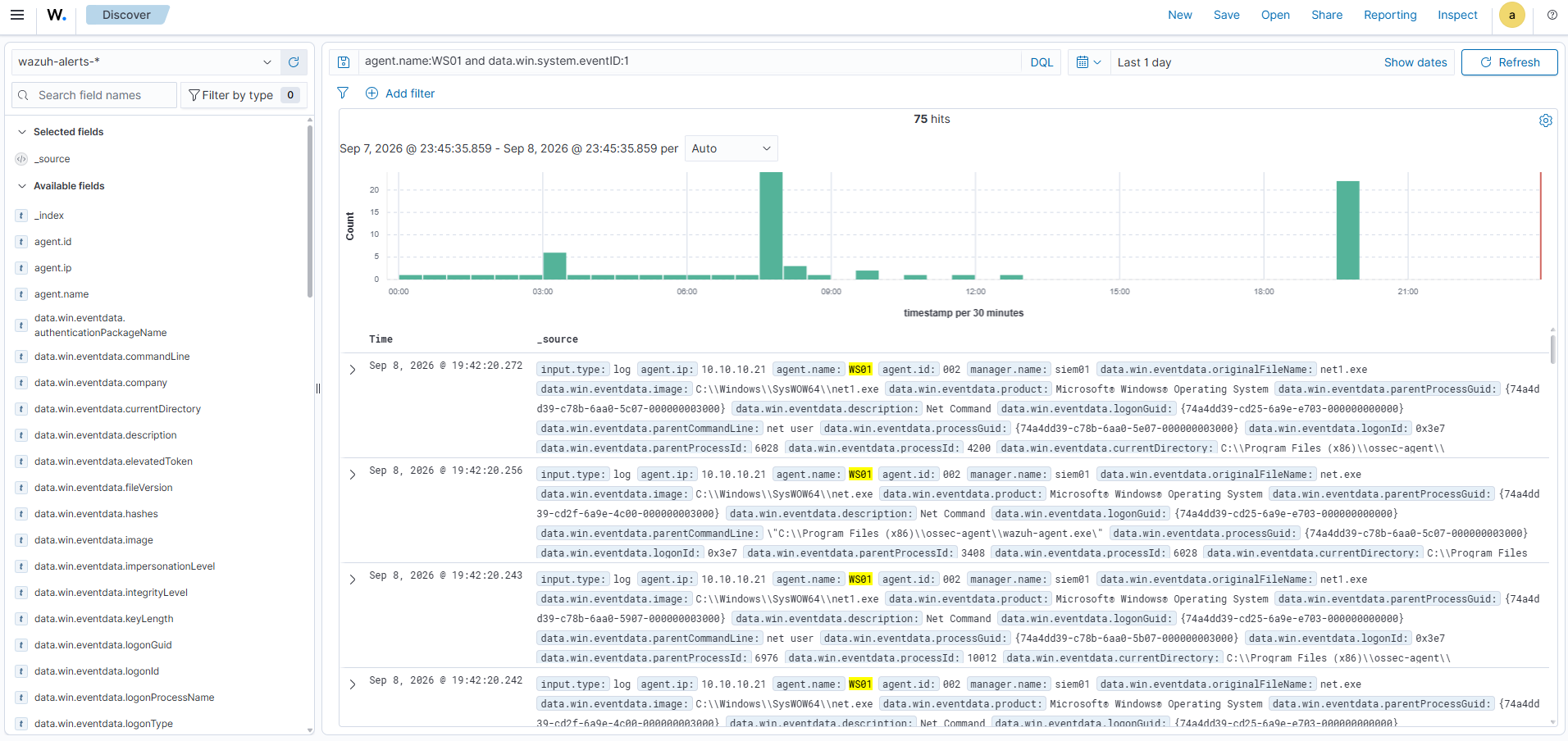Click the Discover breadcrumb tab
1568x741 pixels.
click(127, 15)
